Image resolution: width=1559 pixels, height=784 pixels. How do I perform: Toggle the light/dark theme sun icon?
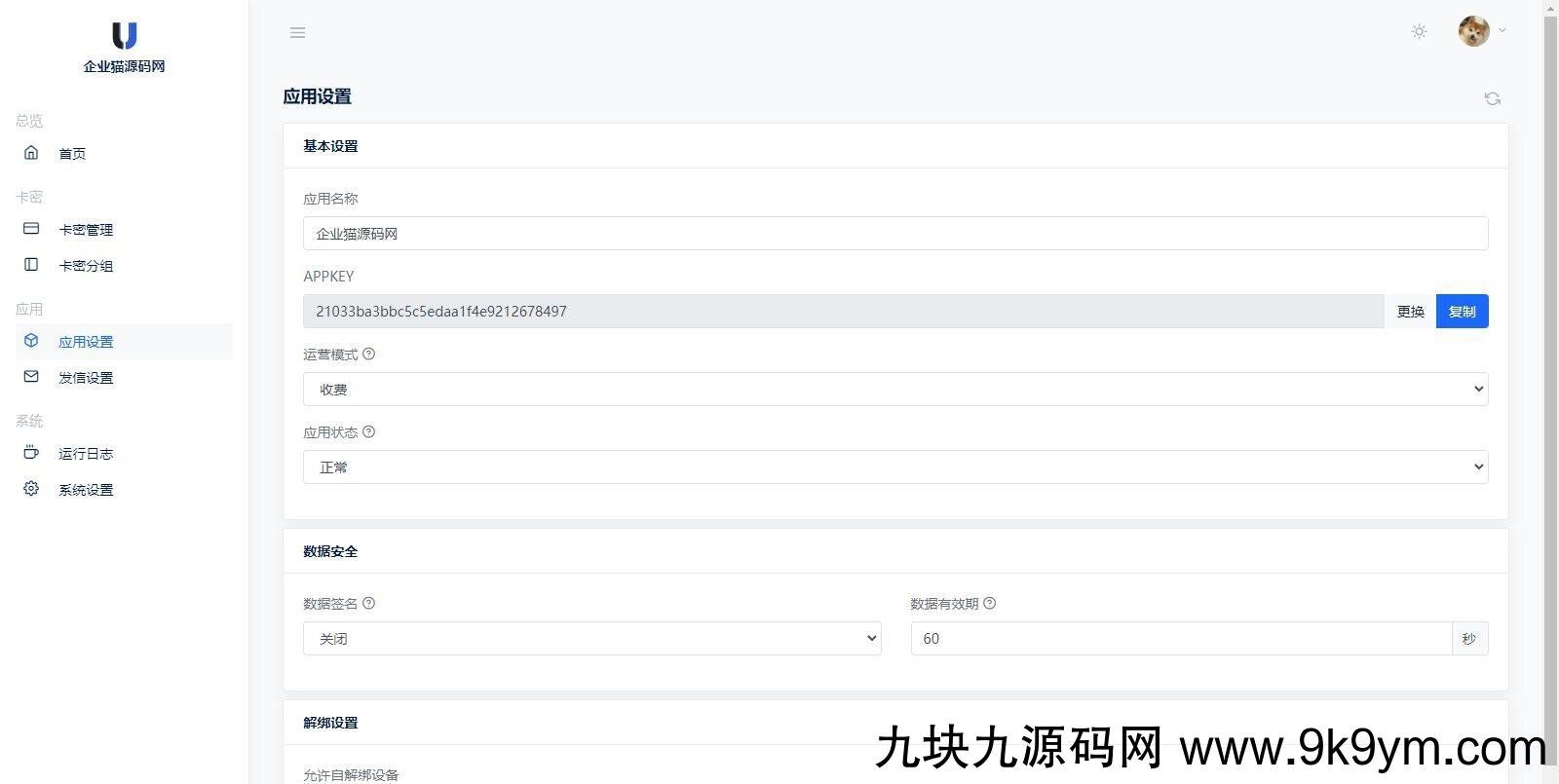point(1419,32)
